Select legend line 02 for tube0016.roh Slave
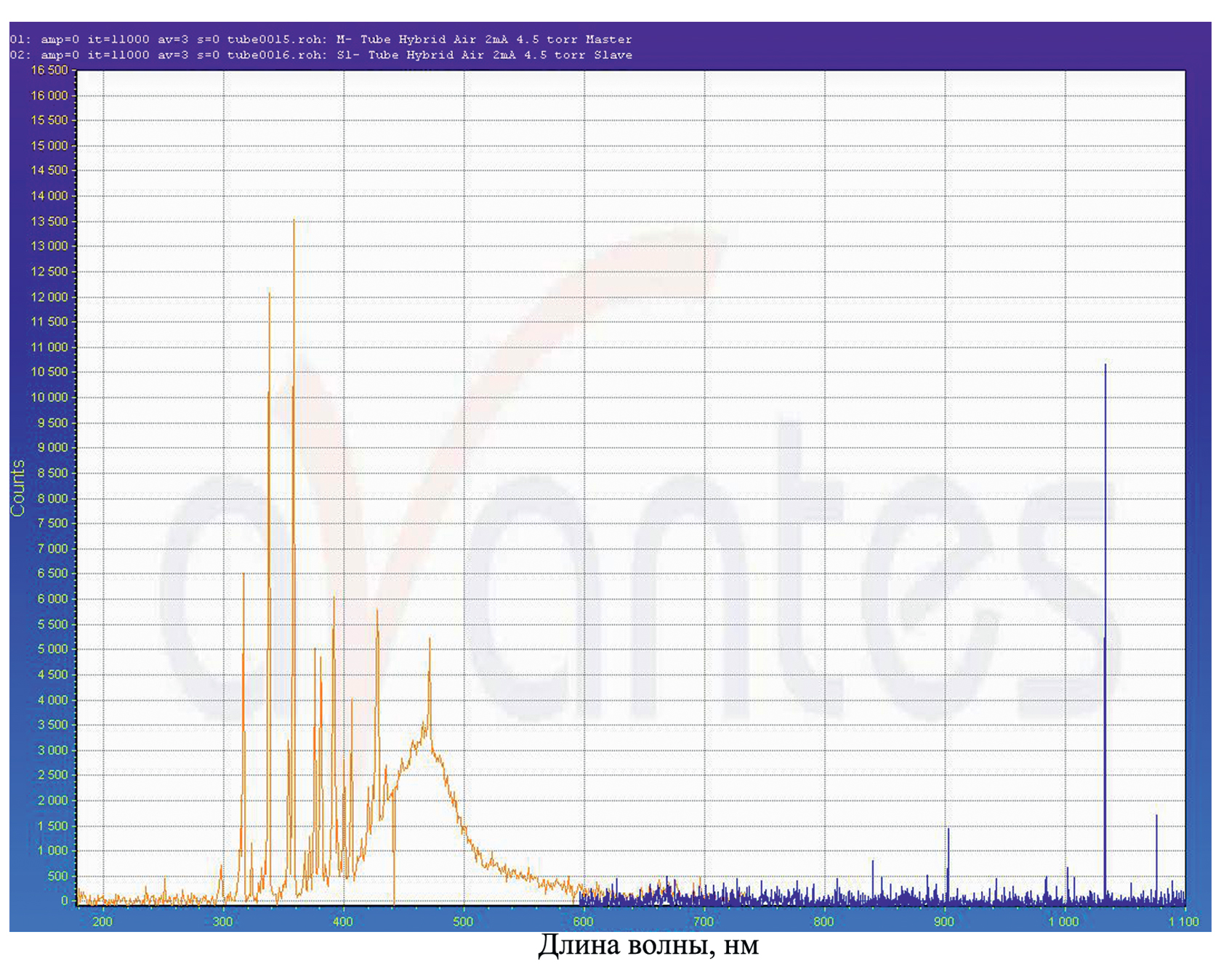Screen dimensions: 1221x980 point(321,55)
